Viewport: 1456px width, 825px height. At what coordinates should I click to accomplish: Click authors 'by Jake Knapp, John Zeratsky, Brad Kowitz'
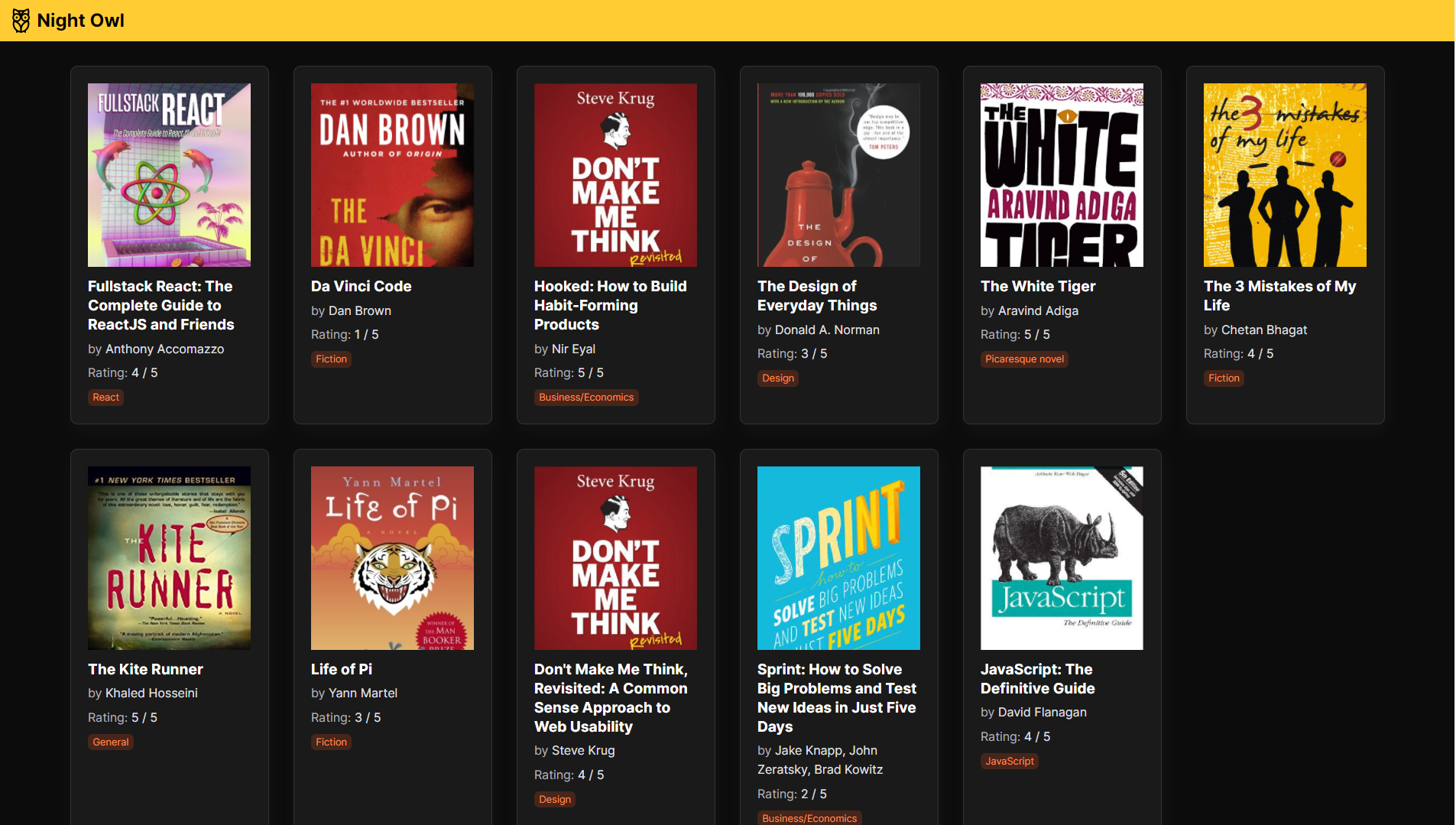click(820, 761)
